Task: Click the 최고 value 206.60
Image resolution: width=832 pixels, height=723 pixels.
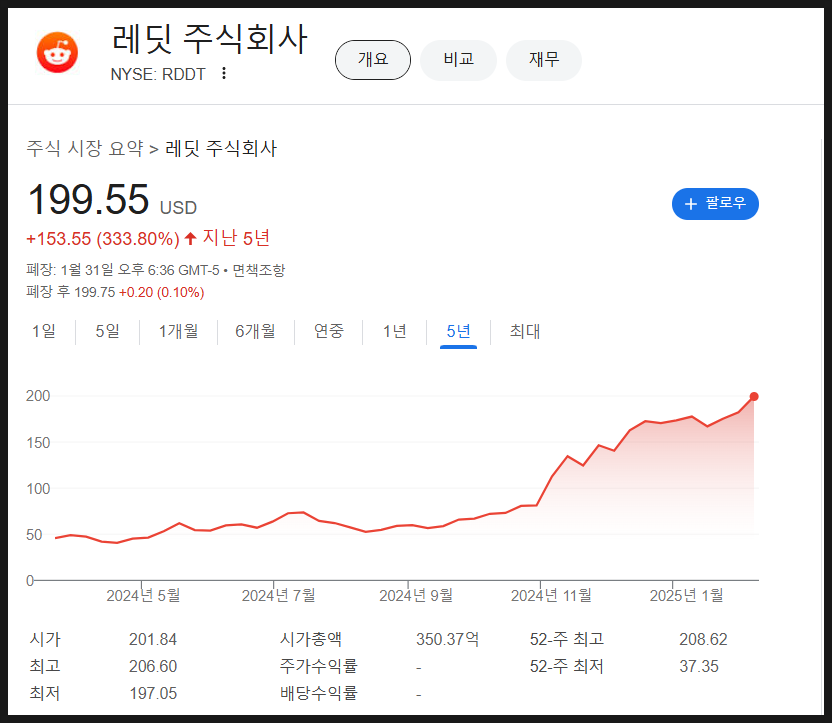Action: 153,666
